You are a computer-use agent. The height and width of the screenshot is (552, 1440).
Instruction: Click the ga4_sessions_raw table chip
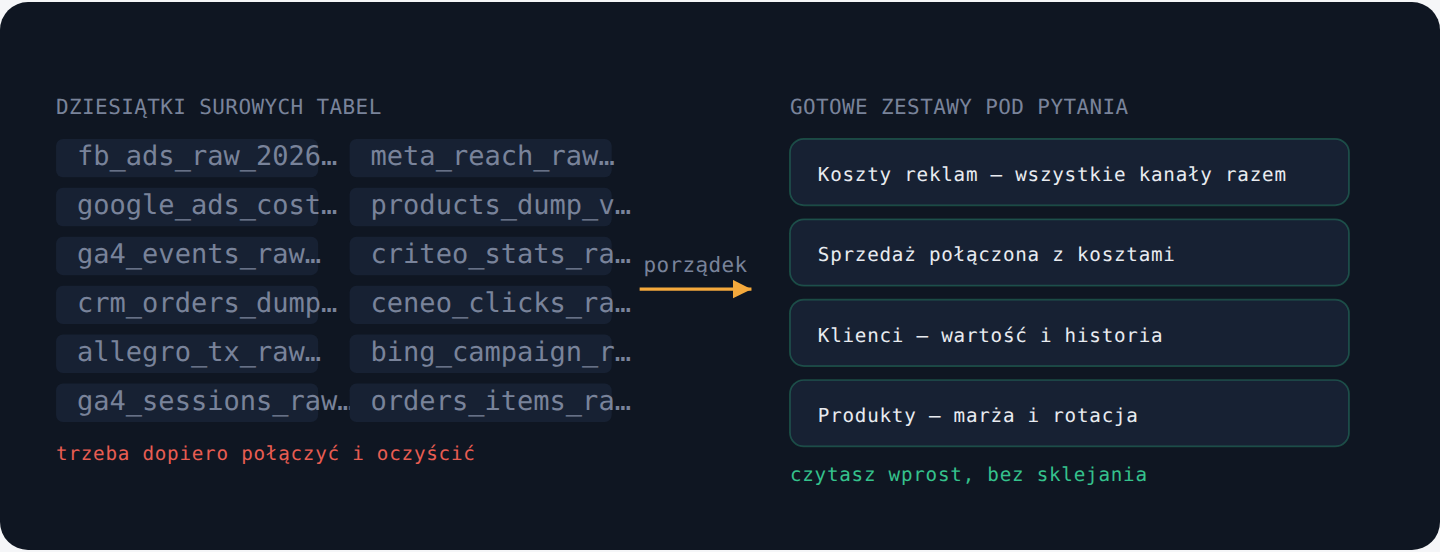187,402
